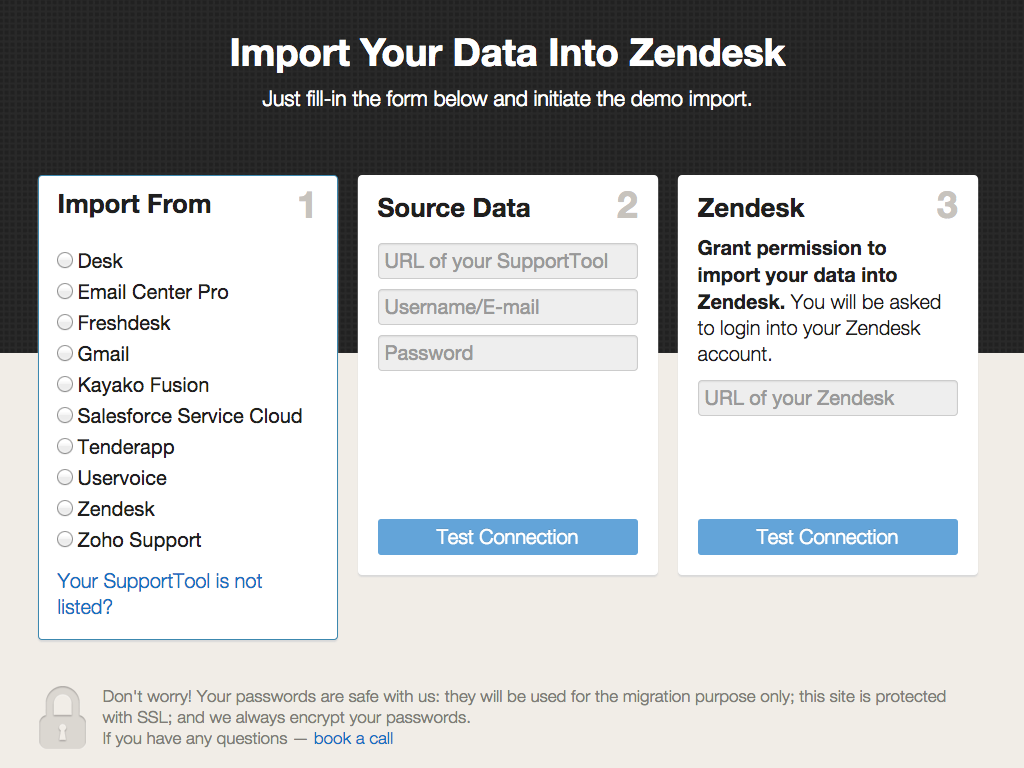Click into the Password field
The width and height of the screenshot is (1024, 768).
point(507,353)
